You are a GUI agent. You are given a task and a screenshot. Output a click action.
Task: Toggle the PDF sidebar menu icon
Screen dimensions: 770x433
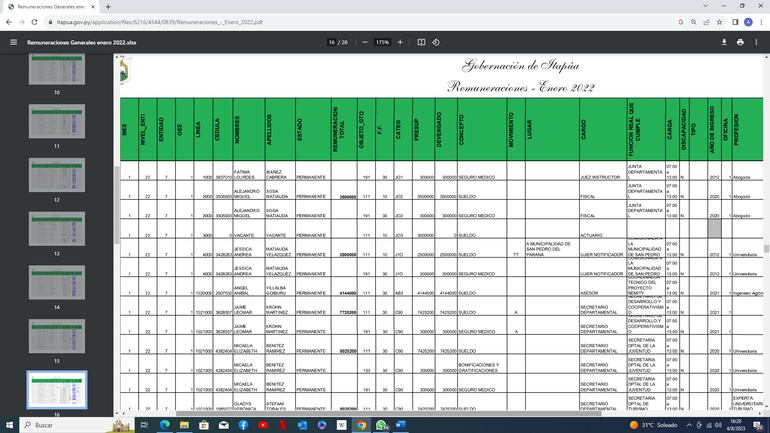point(14,42)
